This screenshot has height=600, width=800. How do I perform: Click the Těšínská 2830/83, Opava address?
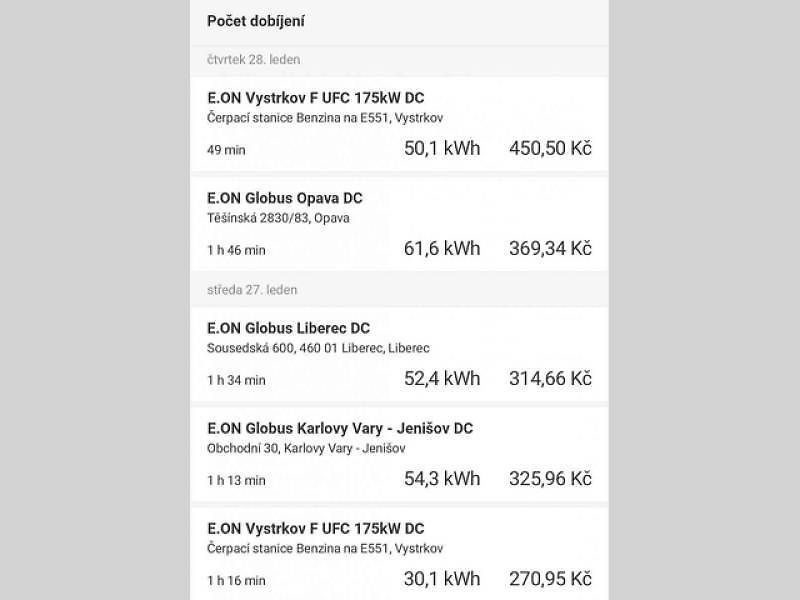point(278,218)
